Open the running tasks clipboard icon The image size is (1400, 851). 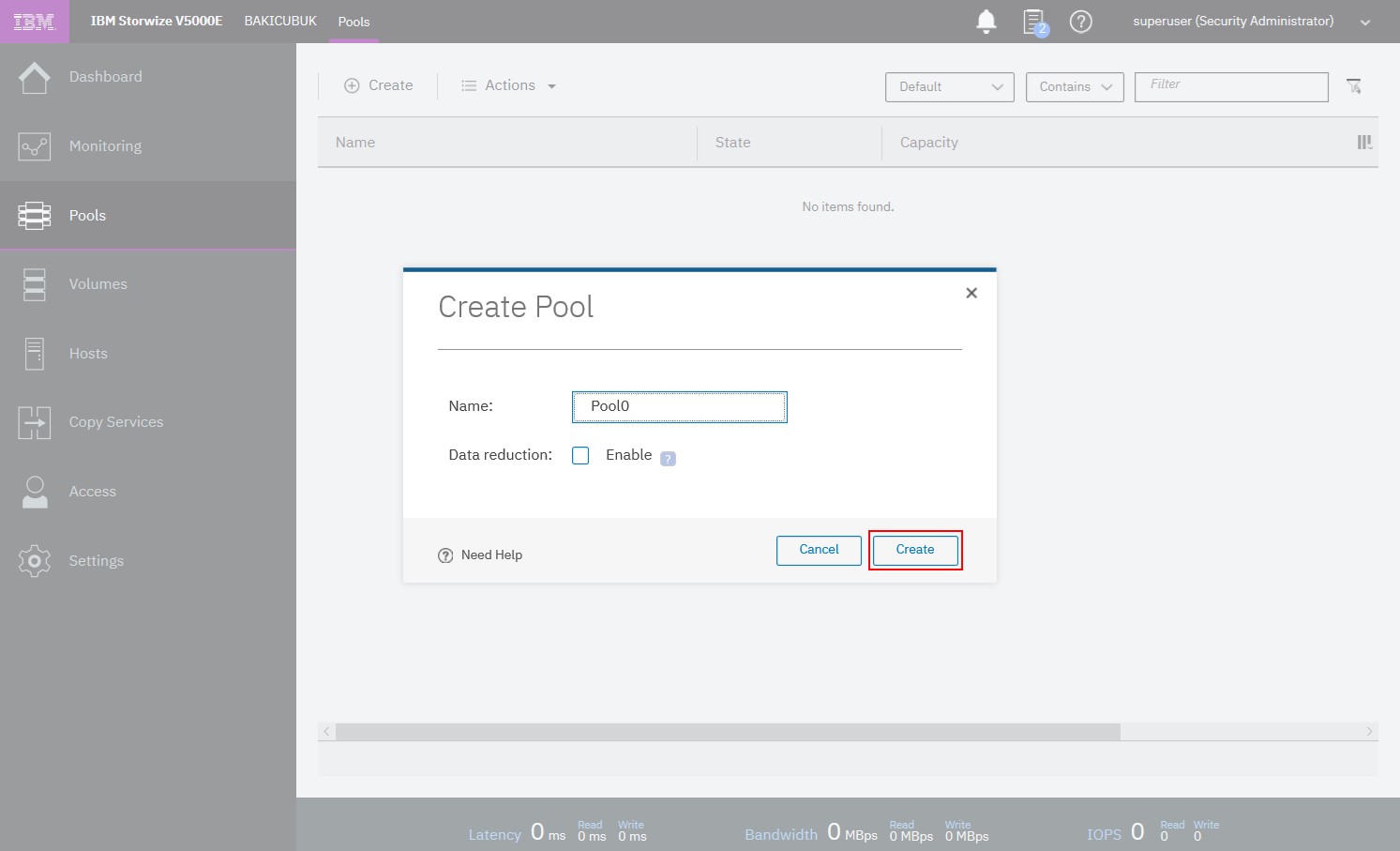tap(1034, 22)
